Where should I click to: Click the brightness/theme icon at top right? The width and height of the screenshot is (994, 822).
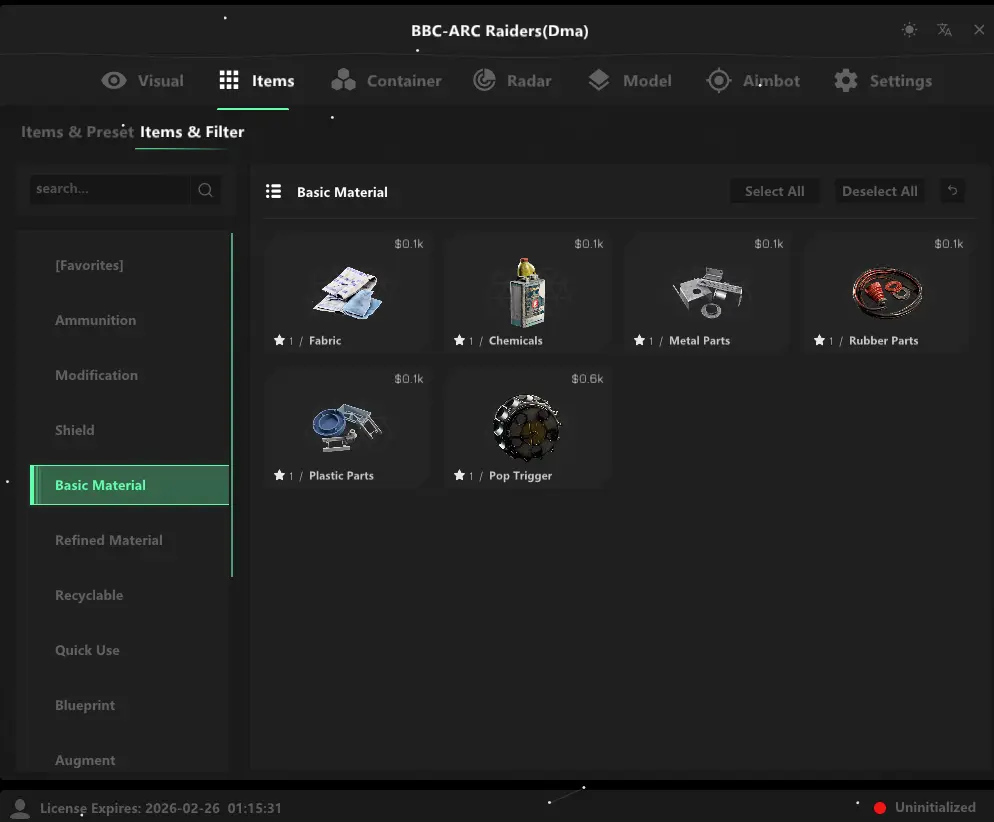(909, 30)
